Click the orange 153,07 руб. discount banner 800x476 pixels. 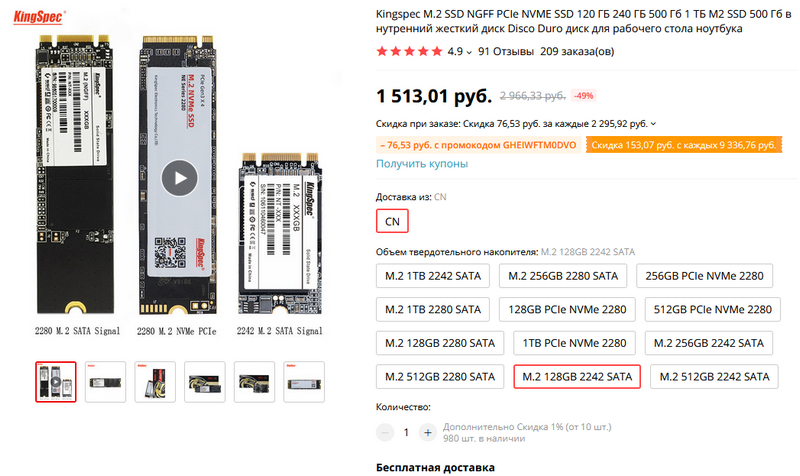pos(682,144)
